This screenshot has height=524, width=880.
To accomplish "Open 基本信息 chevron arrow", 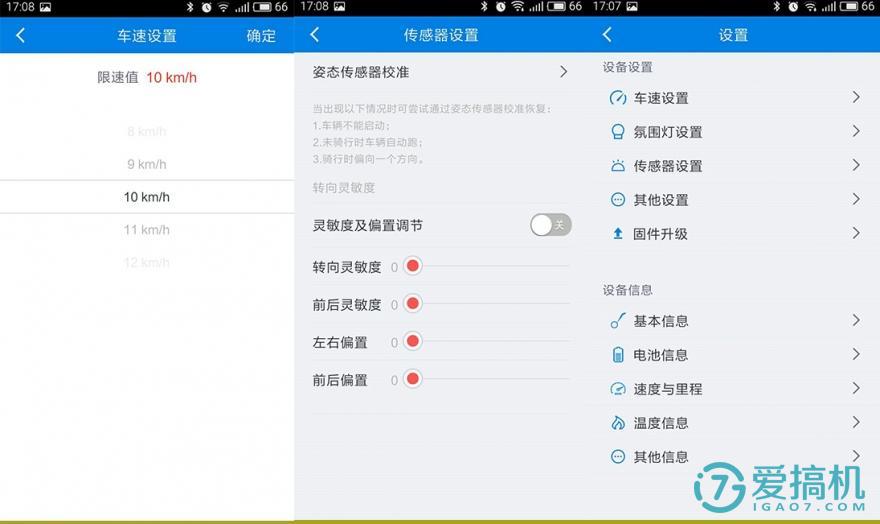I will (x=856, y=320).
